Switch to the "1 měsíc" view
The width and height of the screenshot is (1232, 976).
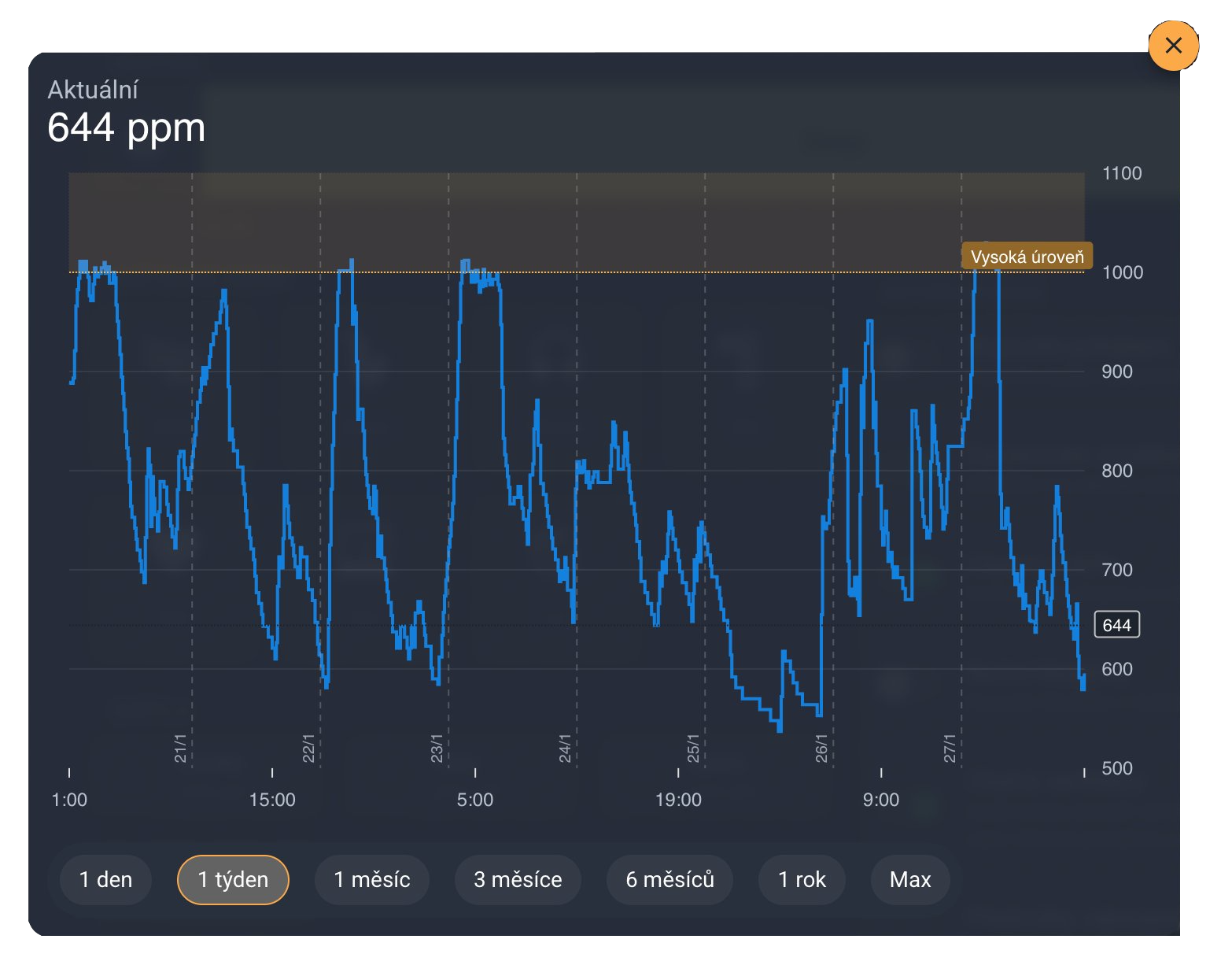[x=371, y=880]
